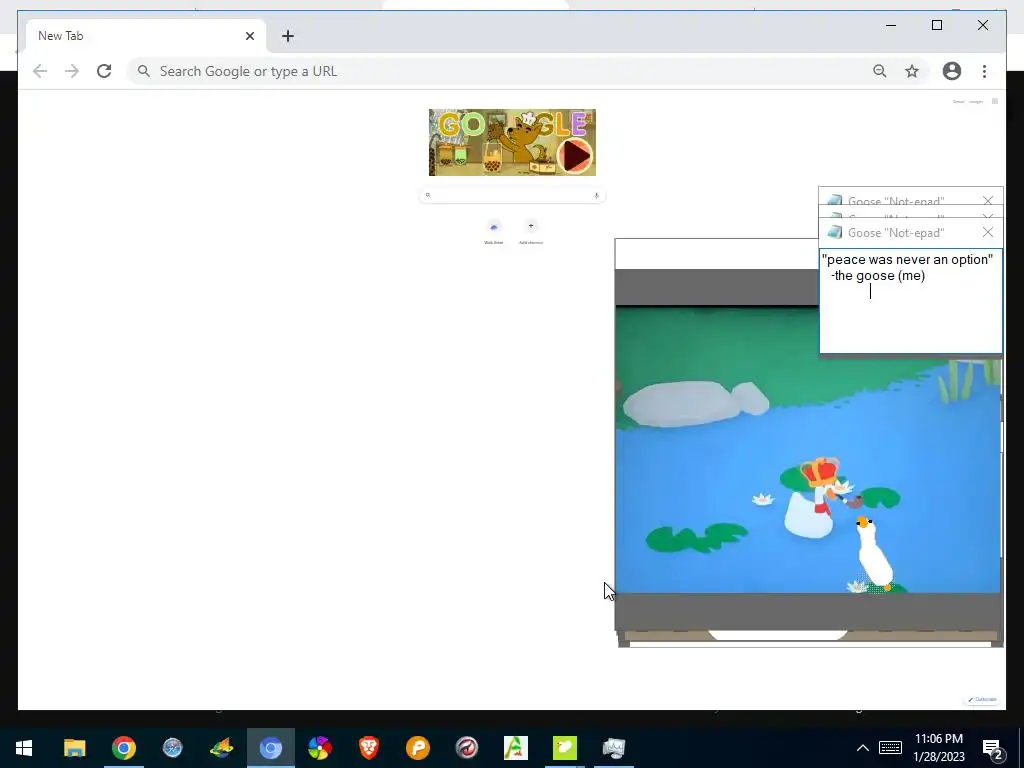The width and height of the screenshot is (1024, 768).
Task: Close the rearmost Goose Not-epad window
Action: [987, 200]
